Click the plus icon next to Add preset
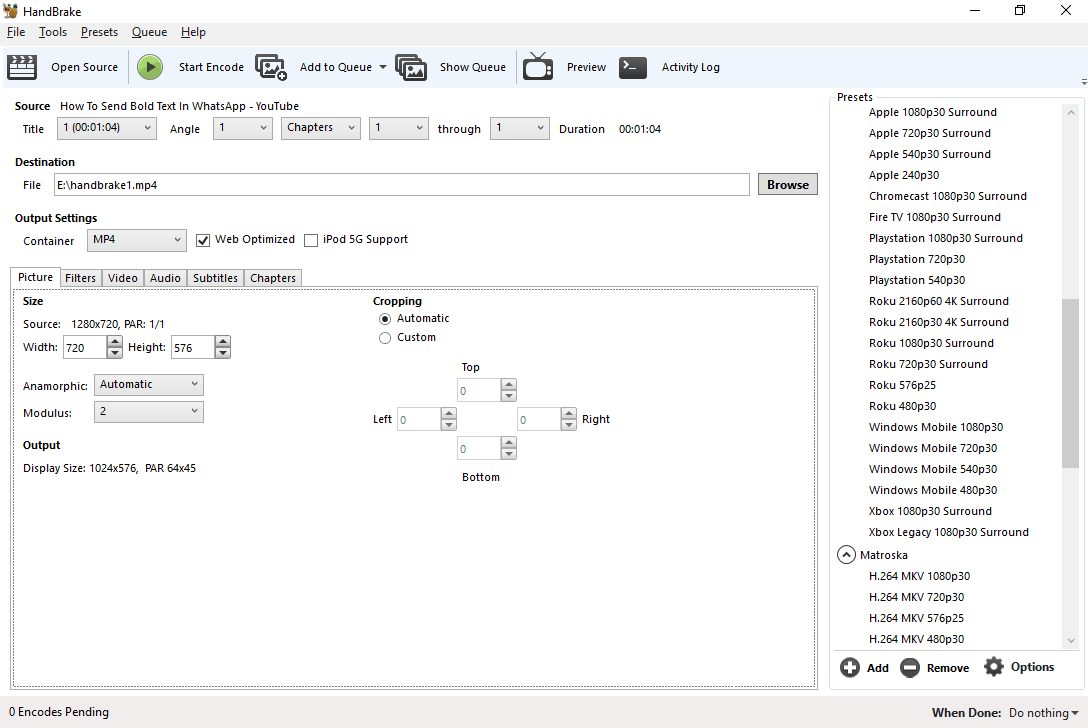The width and height of the screenshot is (1088, 728). point(849,668)
